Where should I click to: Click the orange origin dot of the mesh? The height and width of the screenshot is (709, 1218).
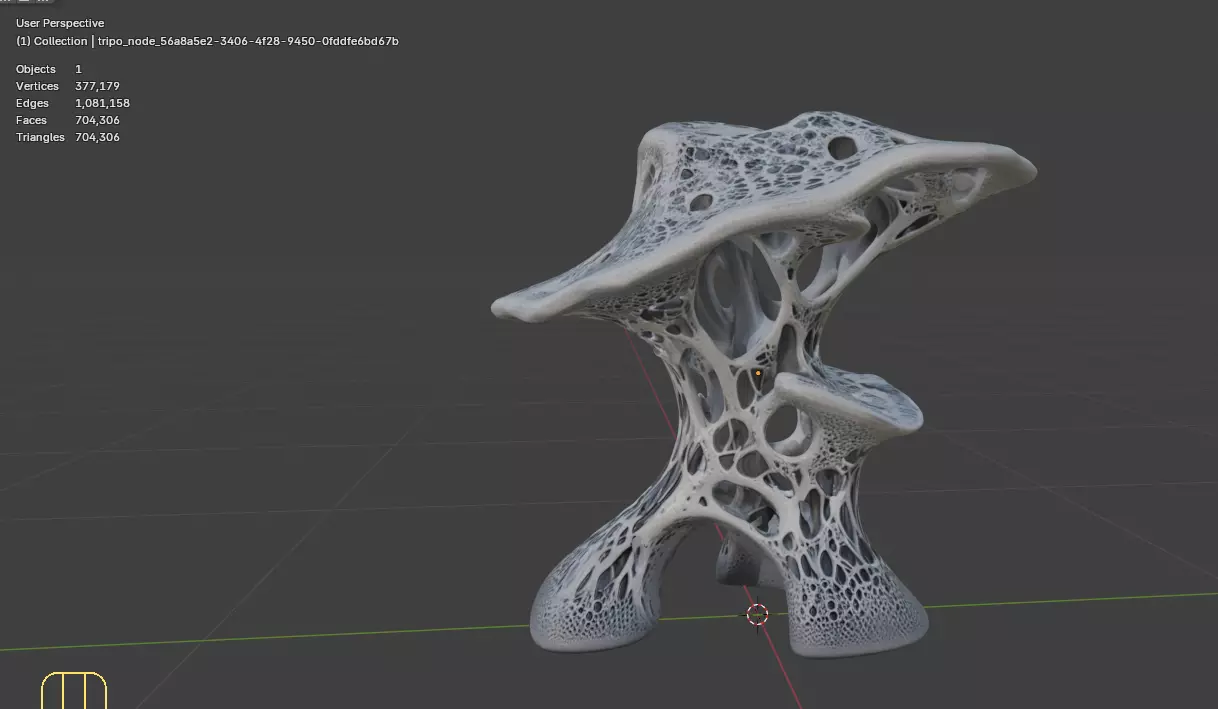(758, 374)
